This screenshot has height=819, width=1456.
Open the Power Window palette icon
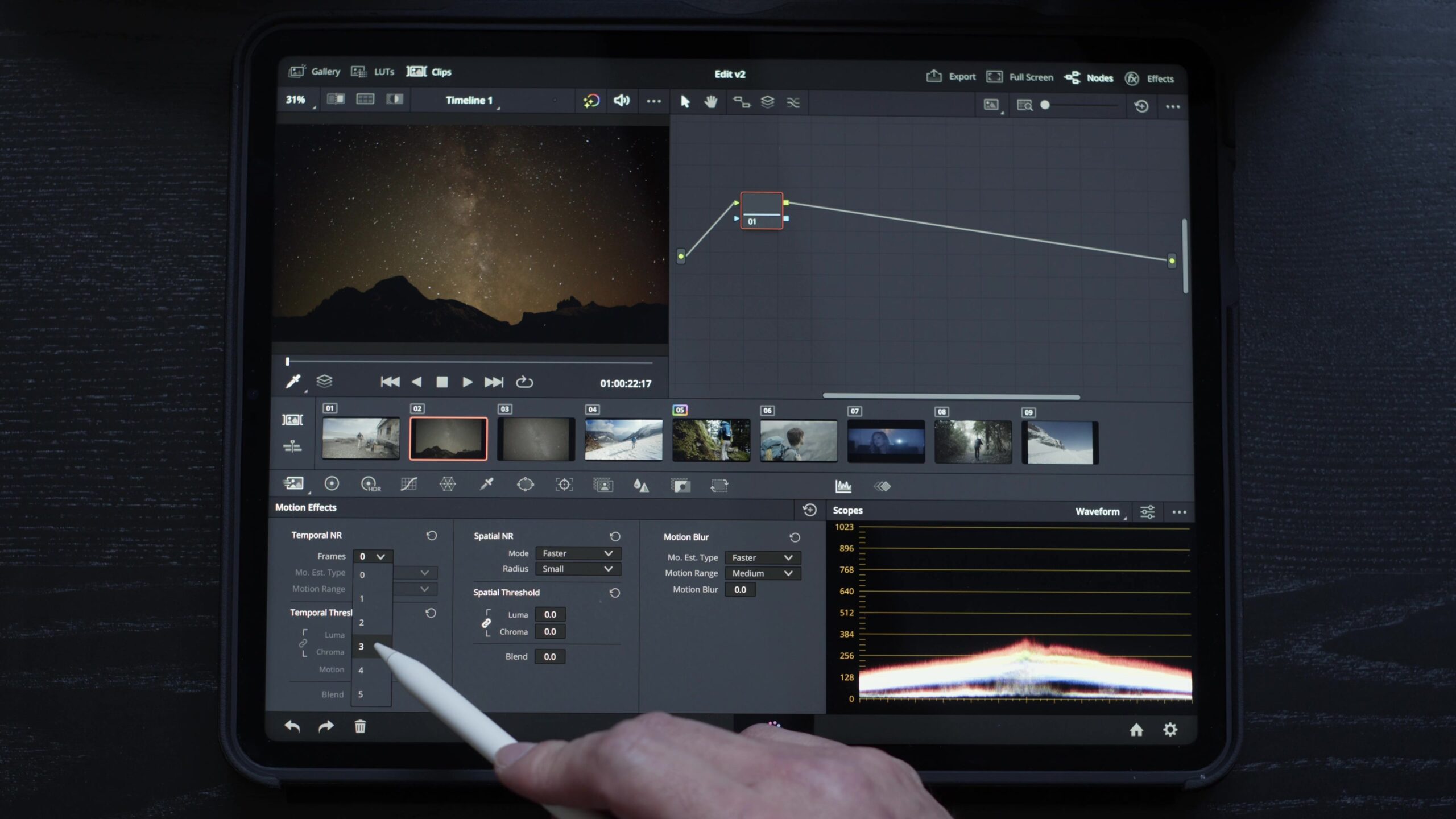point(525,485)
